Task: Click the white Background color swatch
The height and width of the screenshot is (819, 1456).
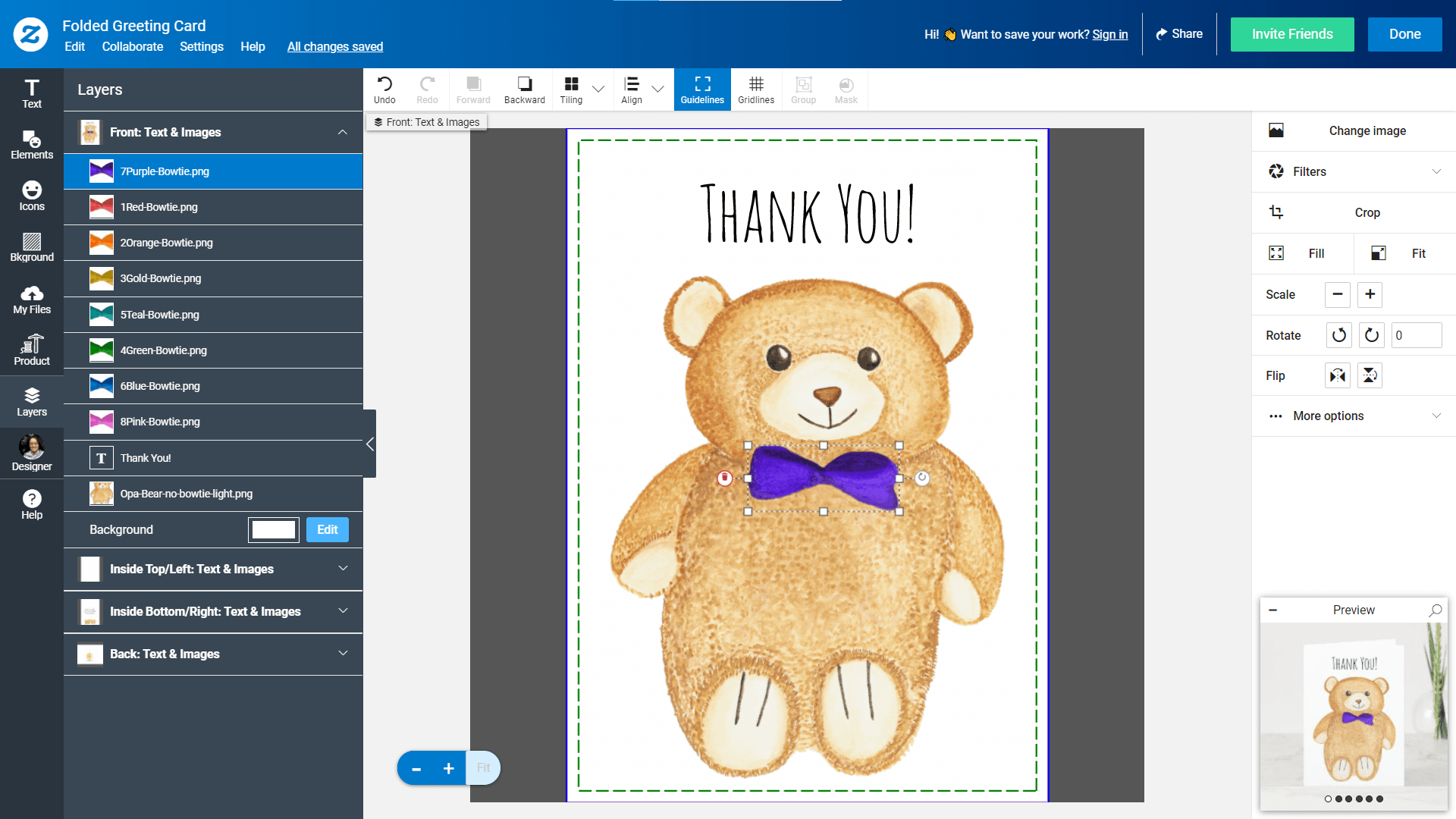Action: pos(274,529)
